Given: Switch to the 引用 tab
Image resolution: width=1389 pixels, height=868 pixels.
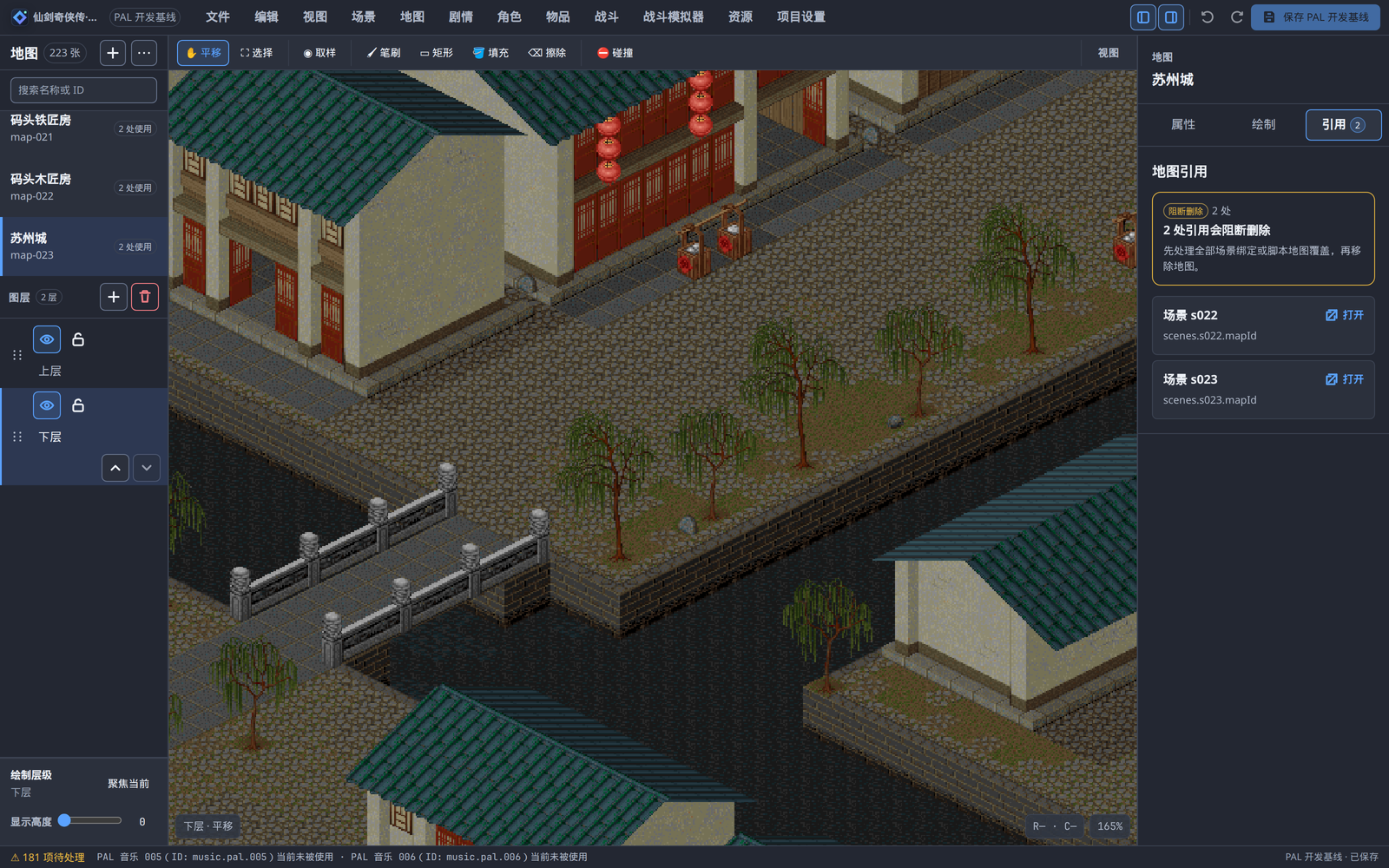Looking at the screenshot, I should 1343,125.
